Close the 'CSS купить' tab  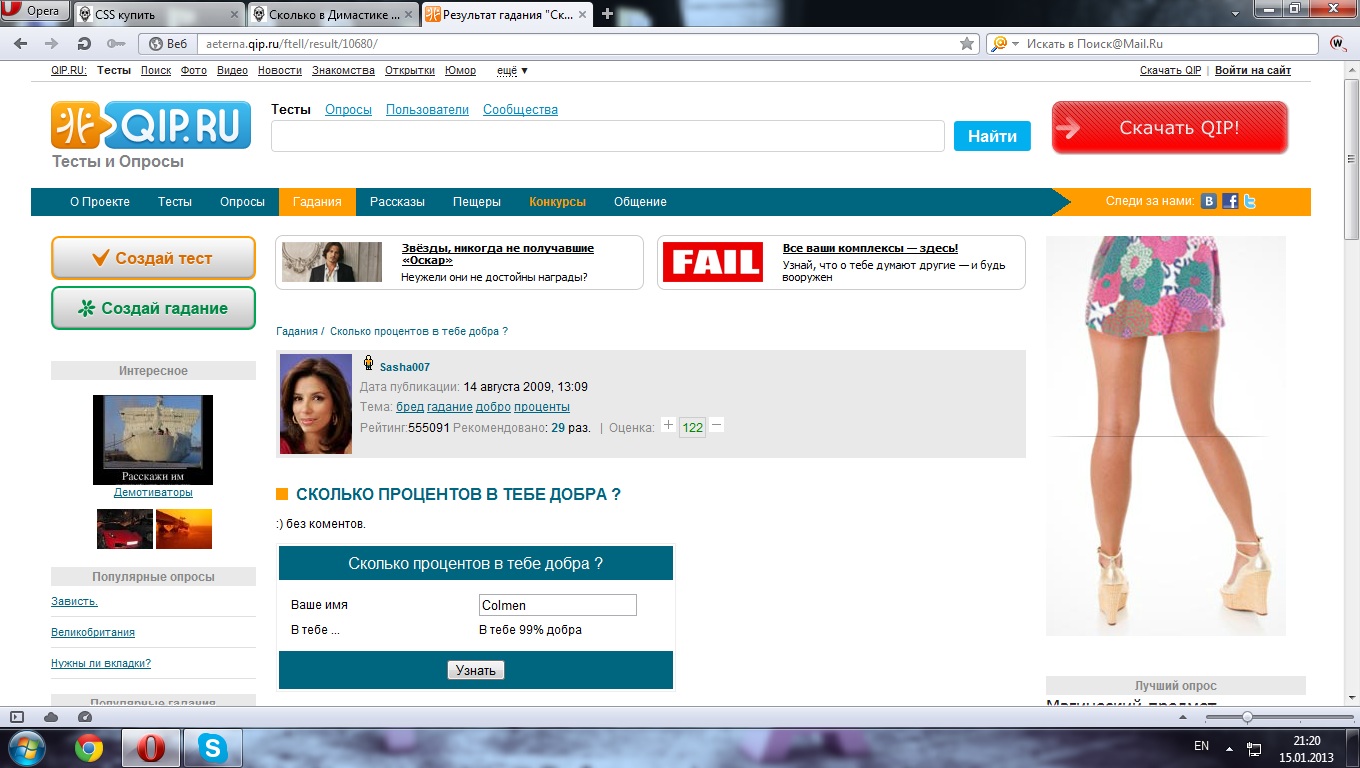(x=234, y=14)
